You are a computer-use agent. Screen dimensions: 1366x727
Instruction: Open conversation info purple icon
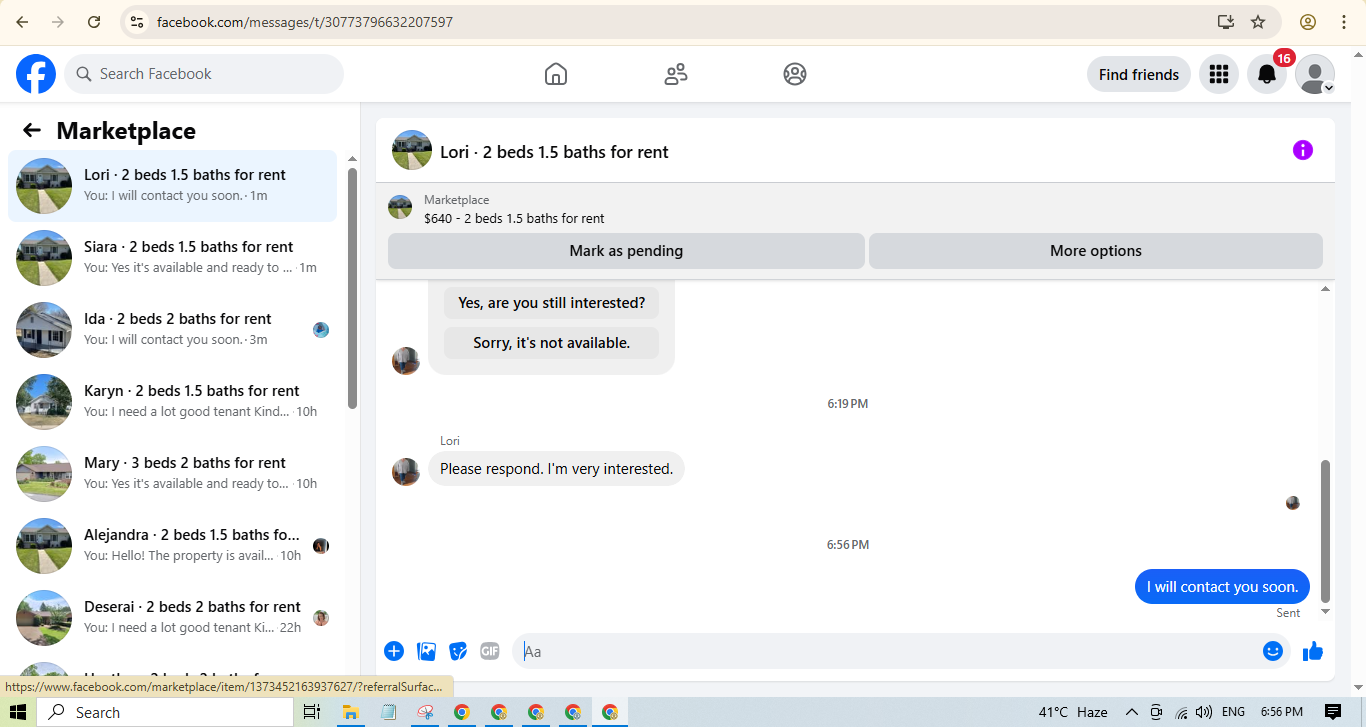(1302, 150)
